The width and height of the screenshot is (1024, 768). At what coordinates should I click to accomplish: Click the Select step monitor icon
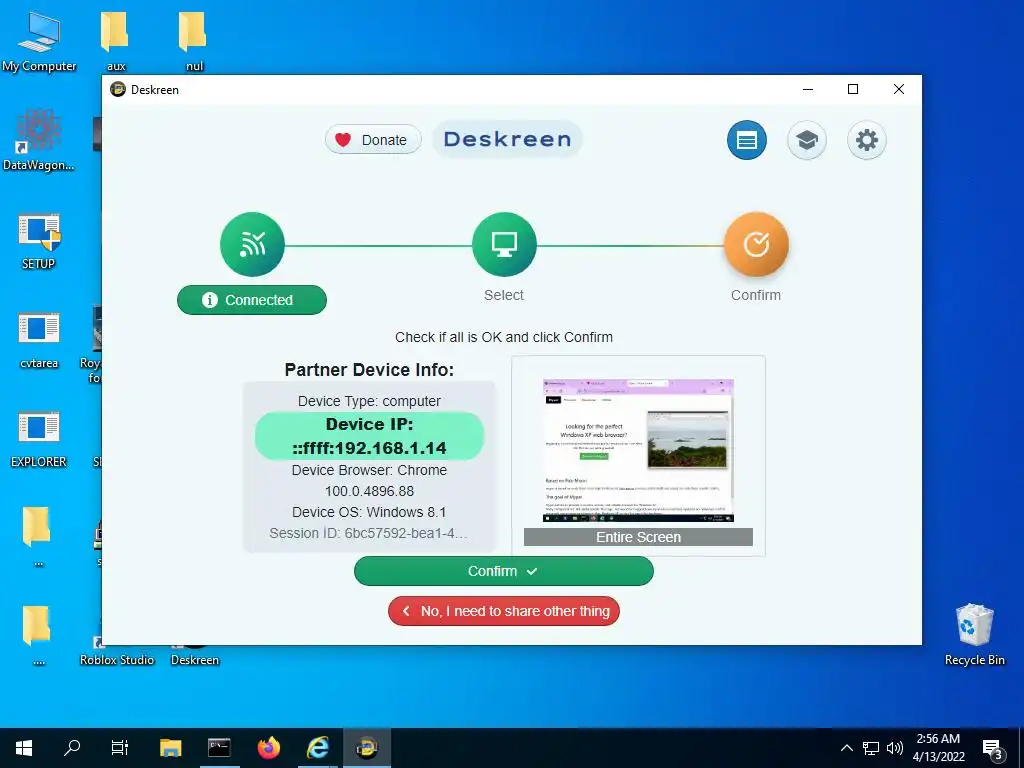pyautogui.click(x=504, y=244)
